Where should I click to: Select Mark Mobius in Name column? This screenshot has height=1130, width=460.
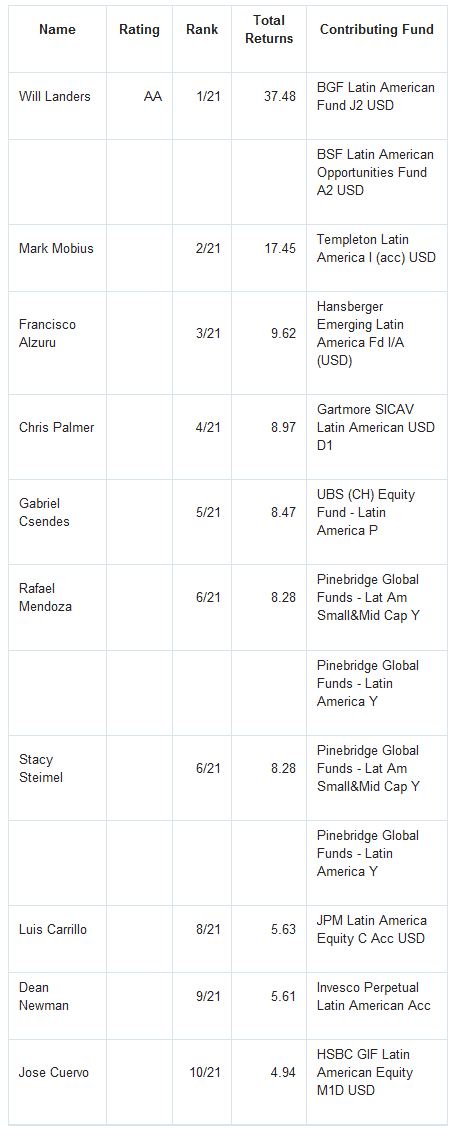tap(56, 249)
